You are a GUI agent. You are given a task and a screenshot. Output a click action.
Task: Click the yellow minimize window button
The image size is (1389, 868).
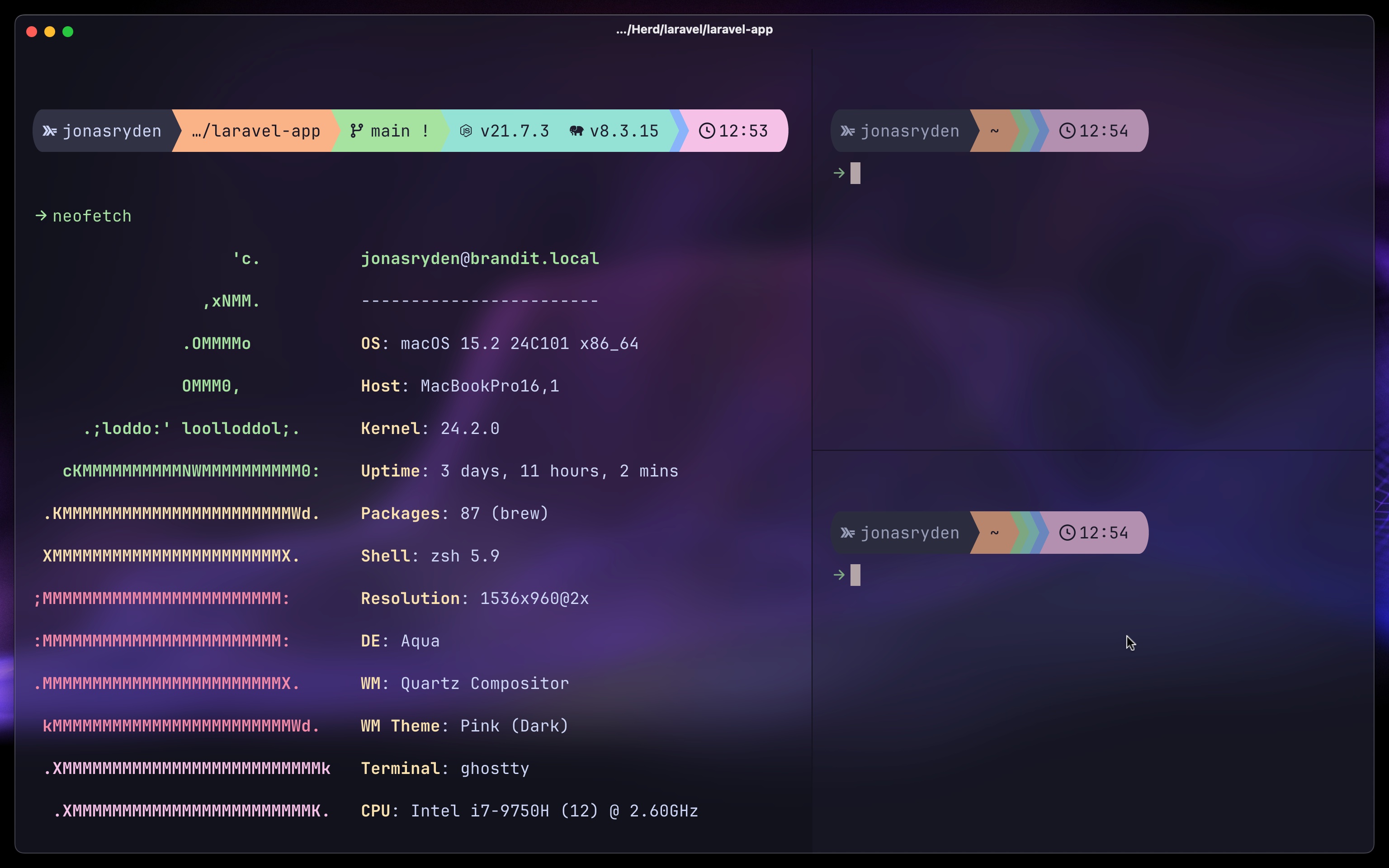click(50, 32)
